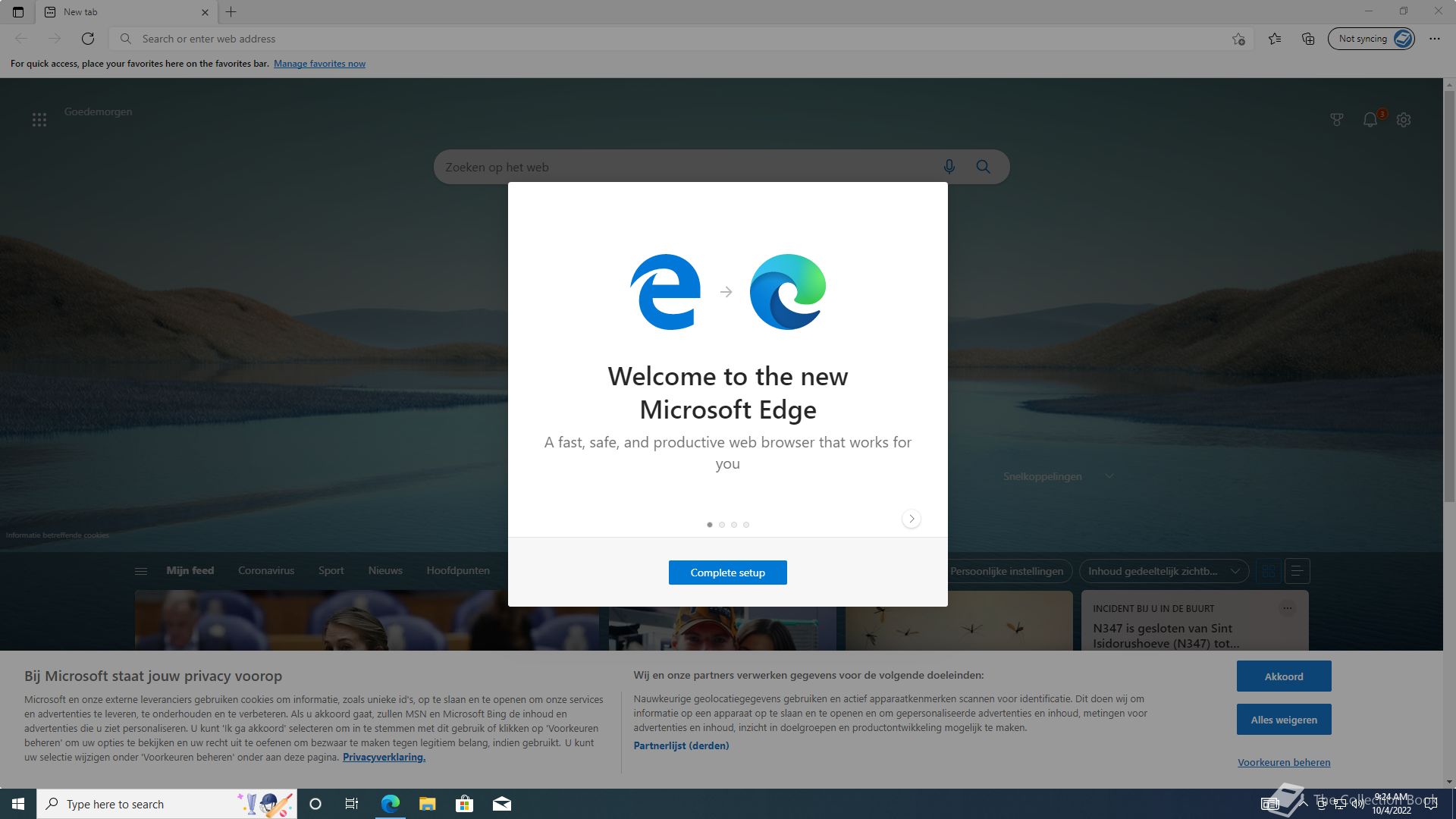Open the app launcher grid icon
The image size is (1456, 819).
[x=39, y=120]
